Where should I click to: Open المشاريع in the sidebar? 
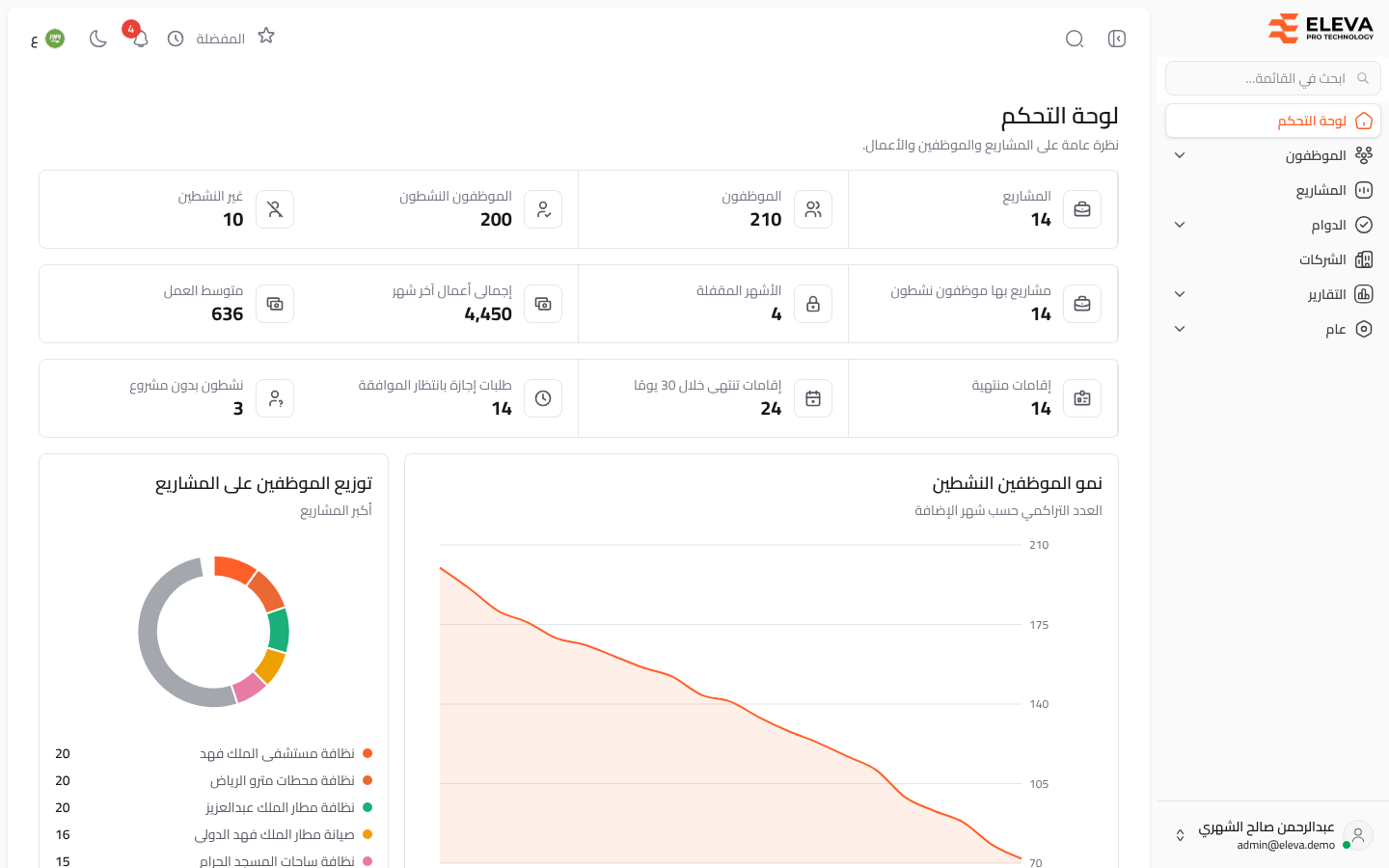1273,190
